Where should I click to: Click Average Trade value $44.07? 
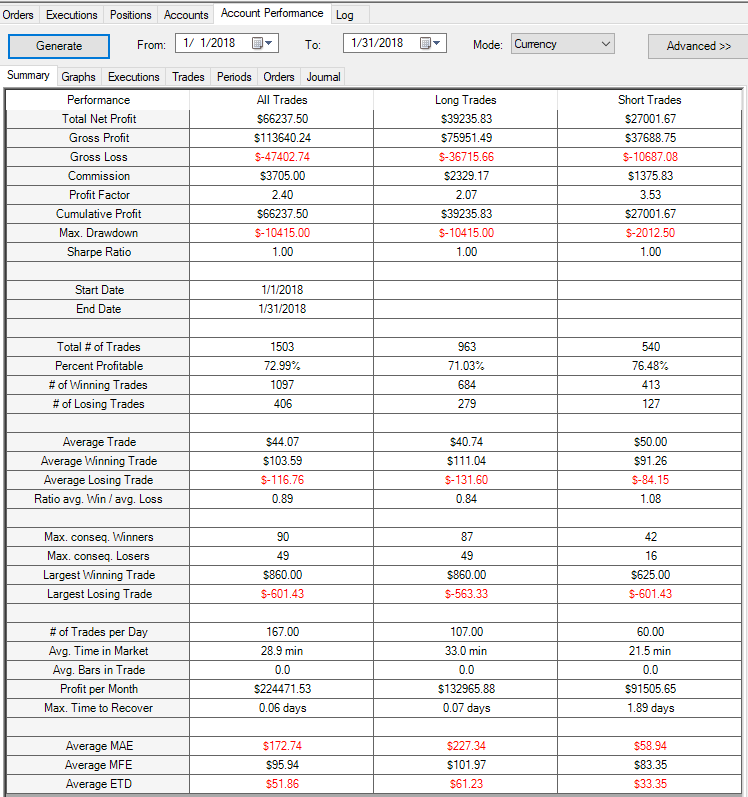282,442
